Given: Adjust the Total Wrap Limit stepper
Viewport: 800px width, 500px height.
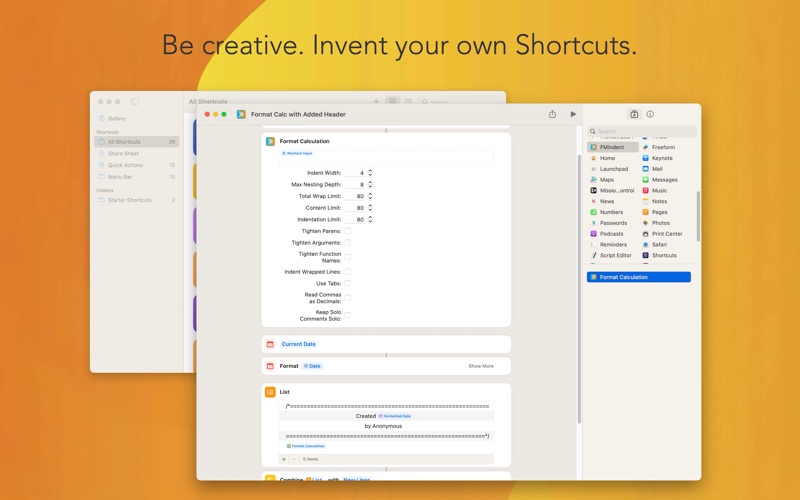Looking at the screenshot, I should coord(370,196).
